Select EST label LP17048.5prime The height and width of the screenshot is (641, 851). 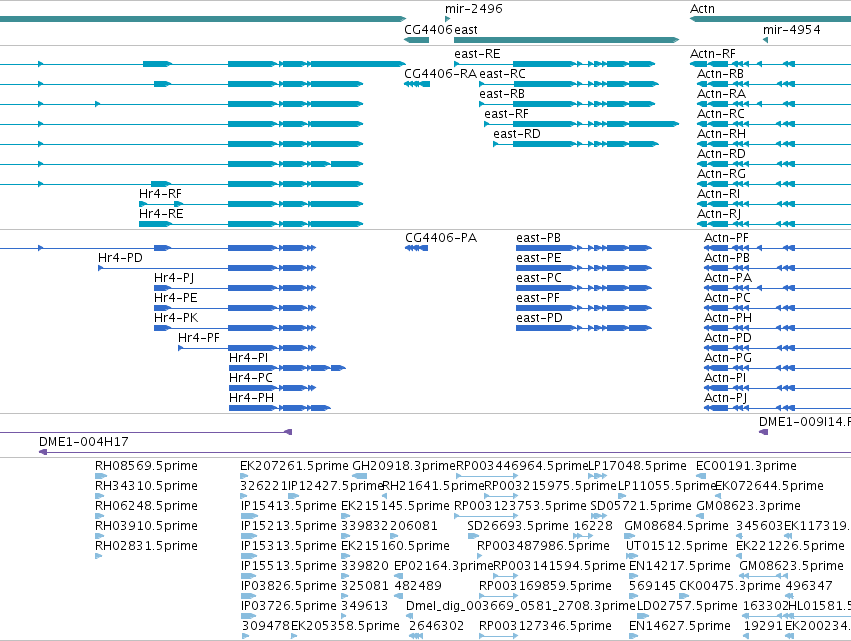(x=638, y=466)
